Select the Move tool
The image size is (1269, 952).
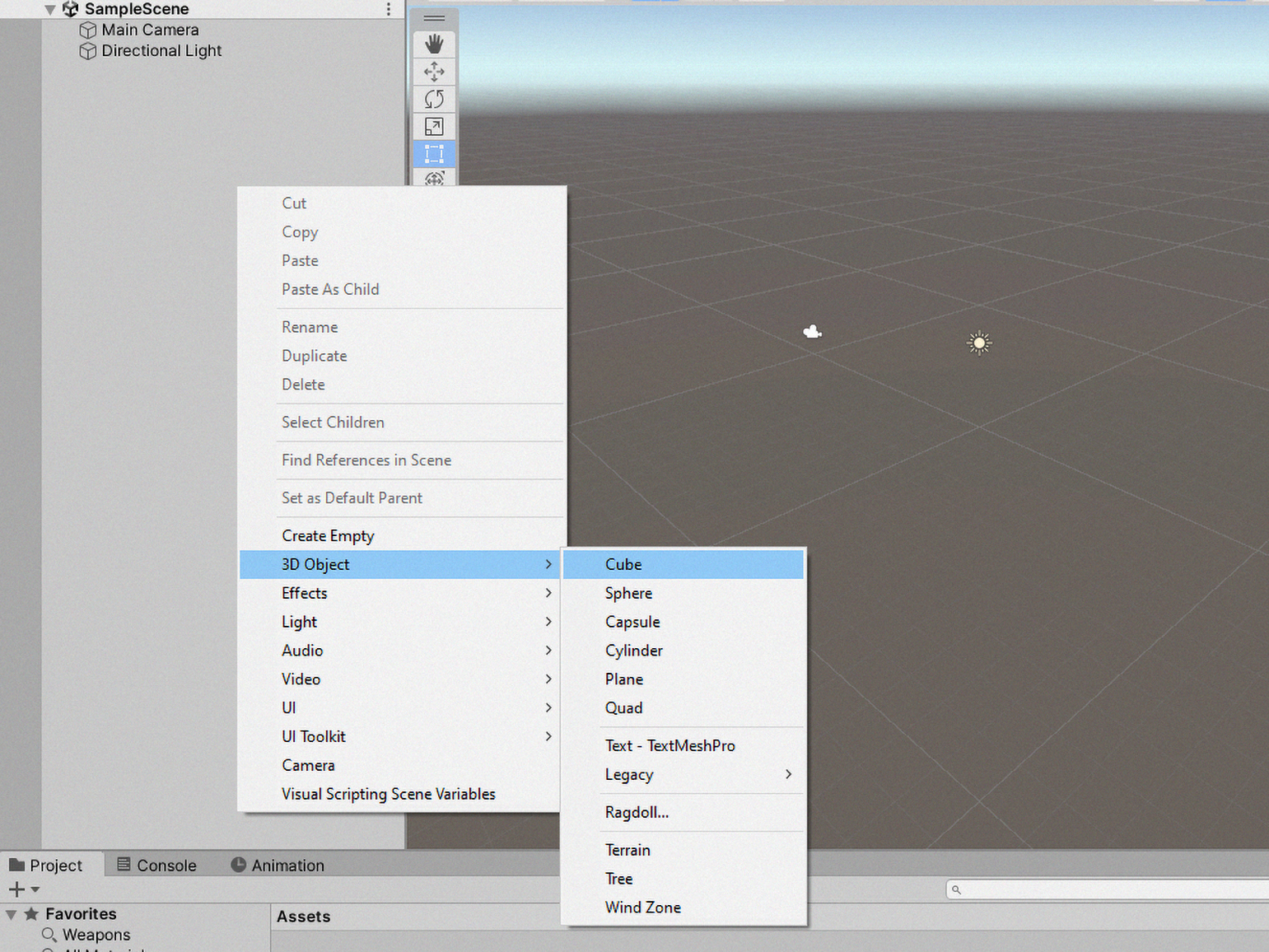coord(434,72)
